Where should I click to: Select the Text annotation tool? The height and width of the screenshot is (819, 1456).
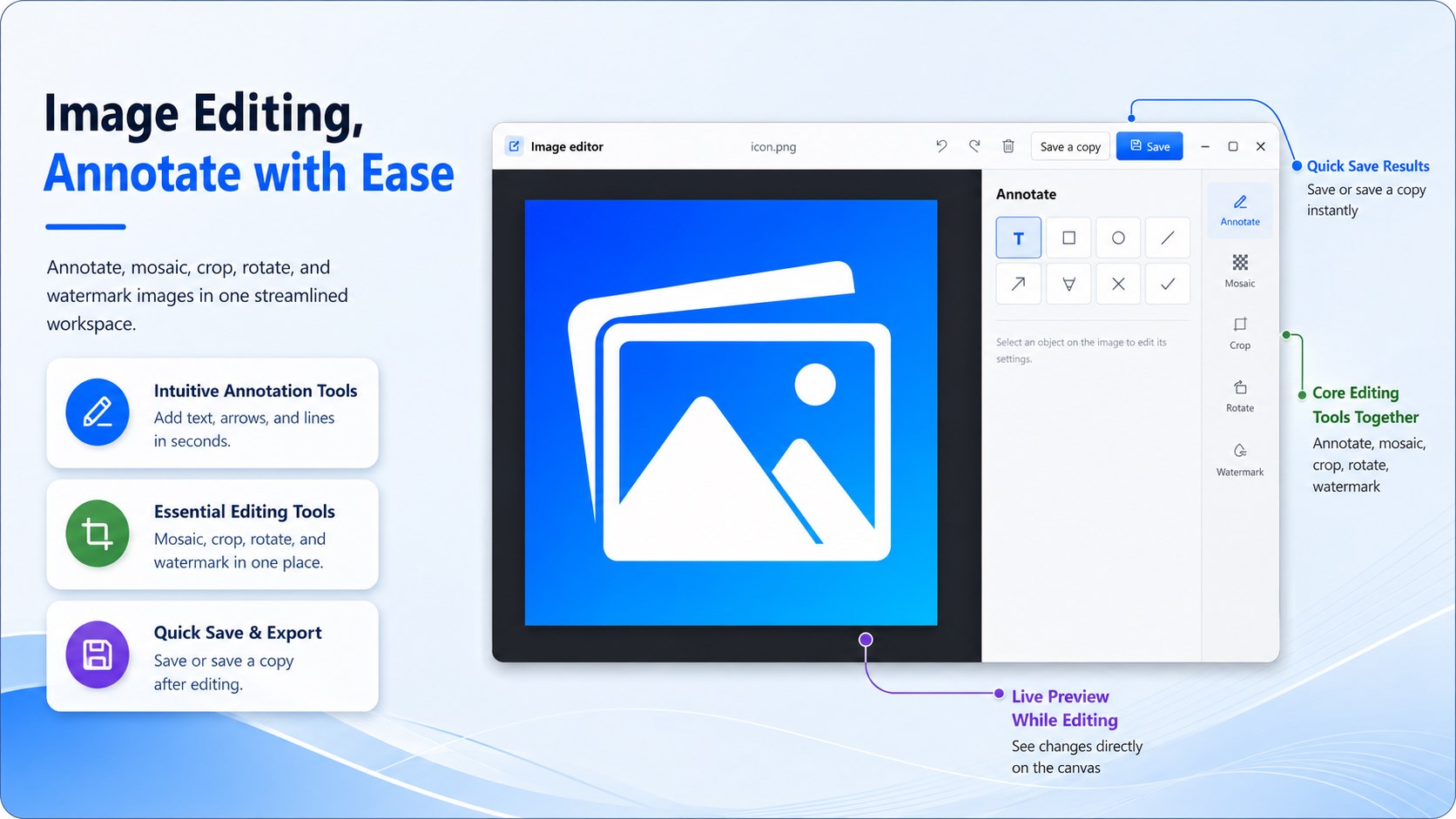pos(1018,238)
